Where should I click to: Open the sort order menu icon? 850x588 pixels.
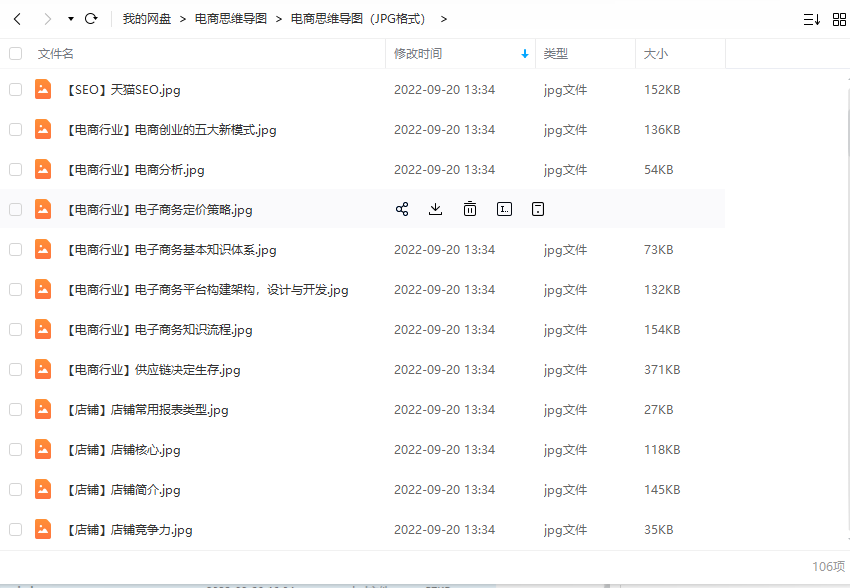coord(812,20)
